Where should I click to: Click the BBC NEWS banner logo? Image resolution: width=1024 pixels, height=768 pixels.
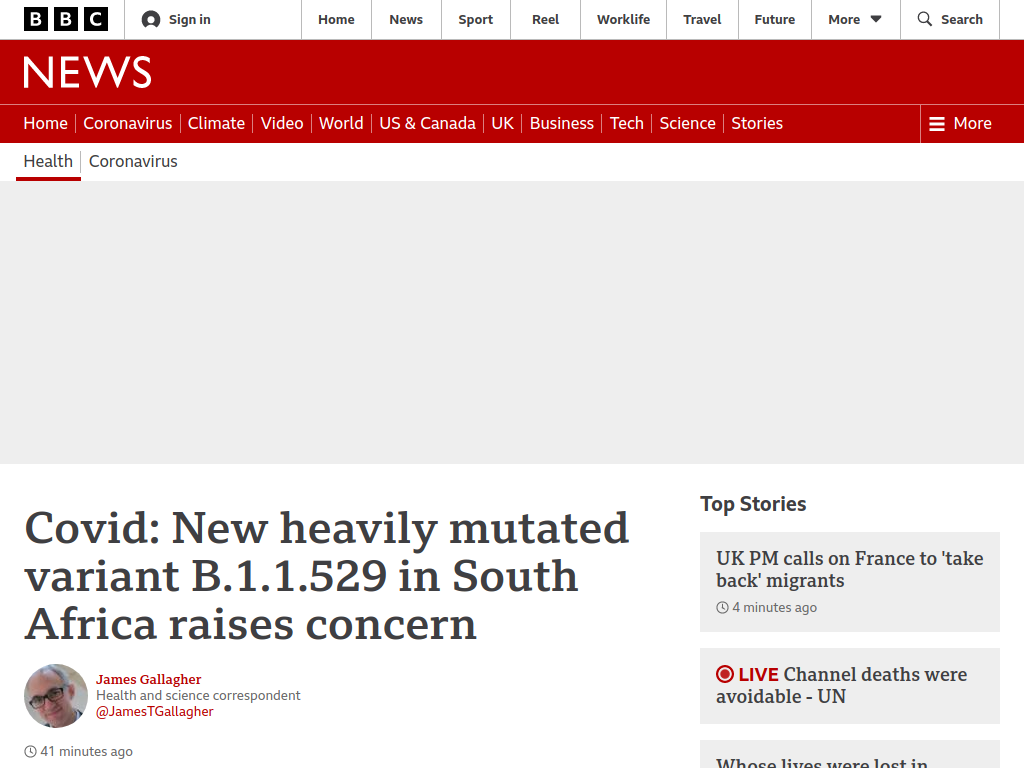coord(88,72)
